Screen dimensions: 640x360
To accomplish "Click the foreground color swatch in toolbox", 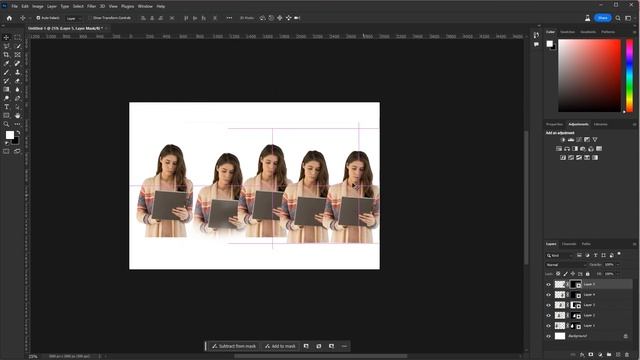I will (x=10, y=135).
